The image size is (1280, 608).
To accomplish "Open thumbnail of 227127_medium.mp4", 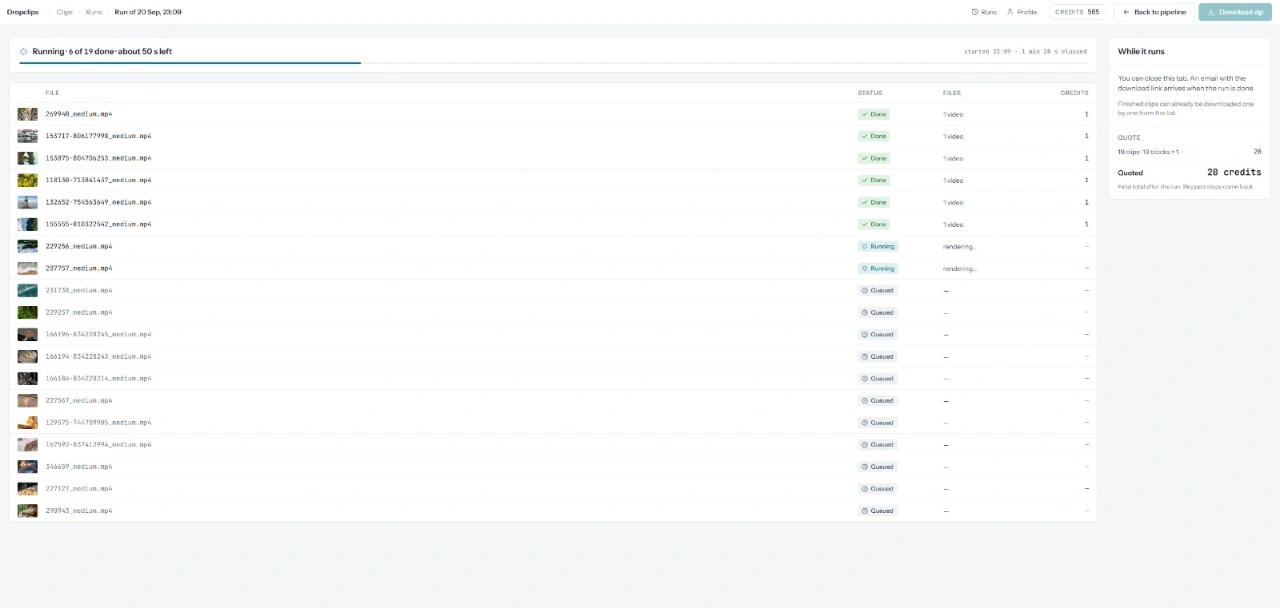I will (x=28, y=488).
